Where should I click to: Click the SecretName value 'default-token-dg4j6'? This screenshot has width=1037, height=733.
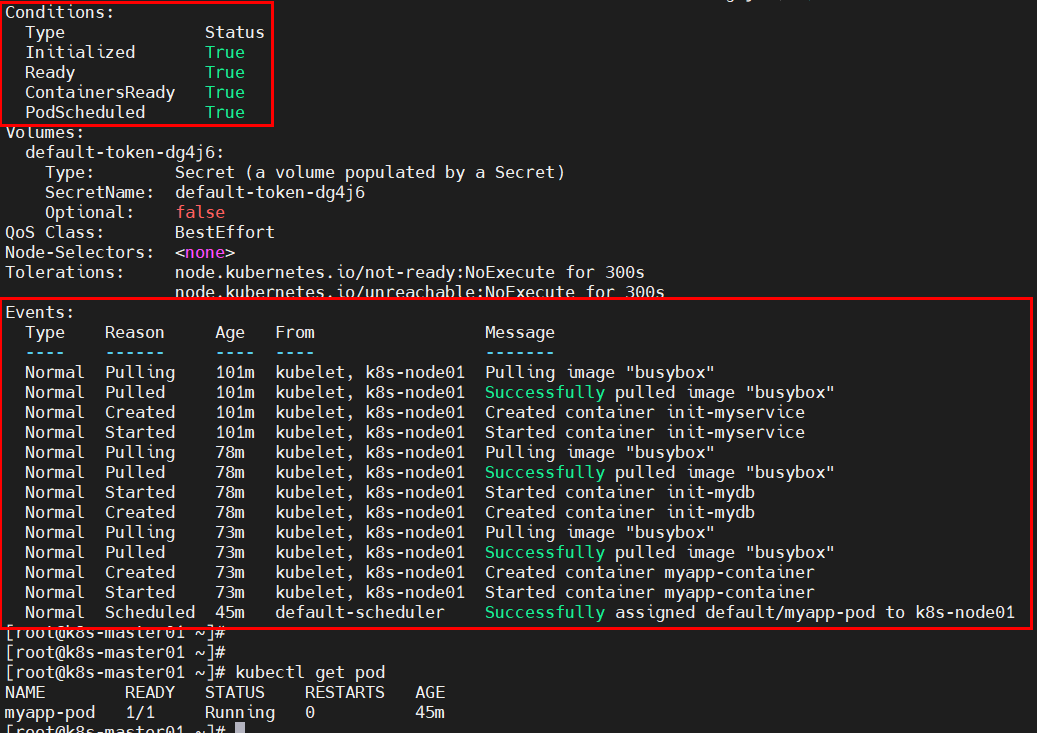(270, 193)
